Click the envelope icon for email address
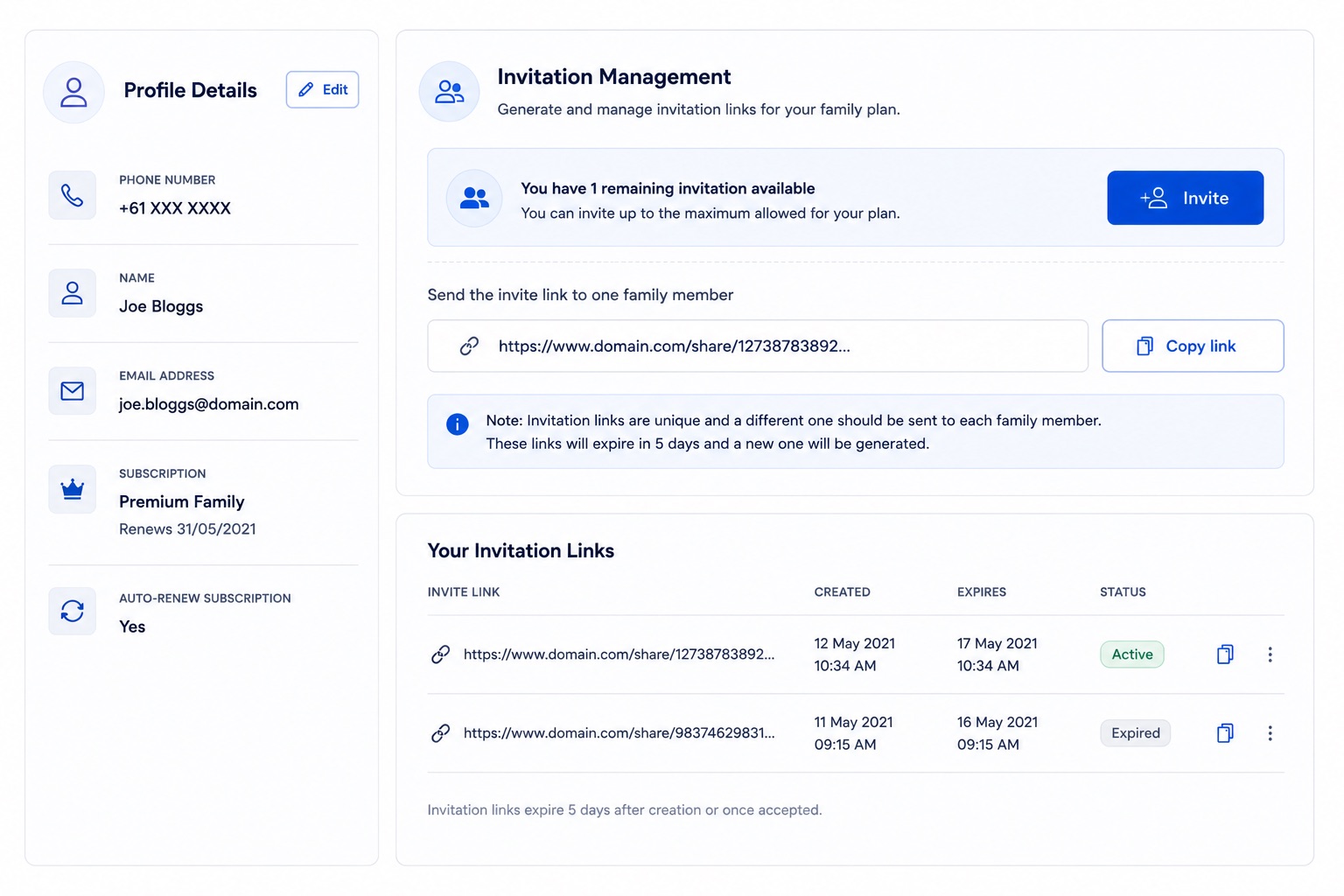Image resolution: width=1344 pixels, height=896 pixels. [73, 391]
